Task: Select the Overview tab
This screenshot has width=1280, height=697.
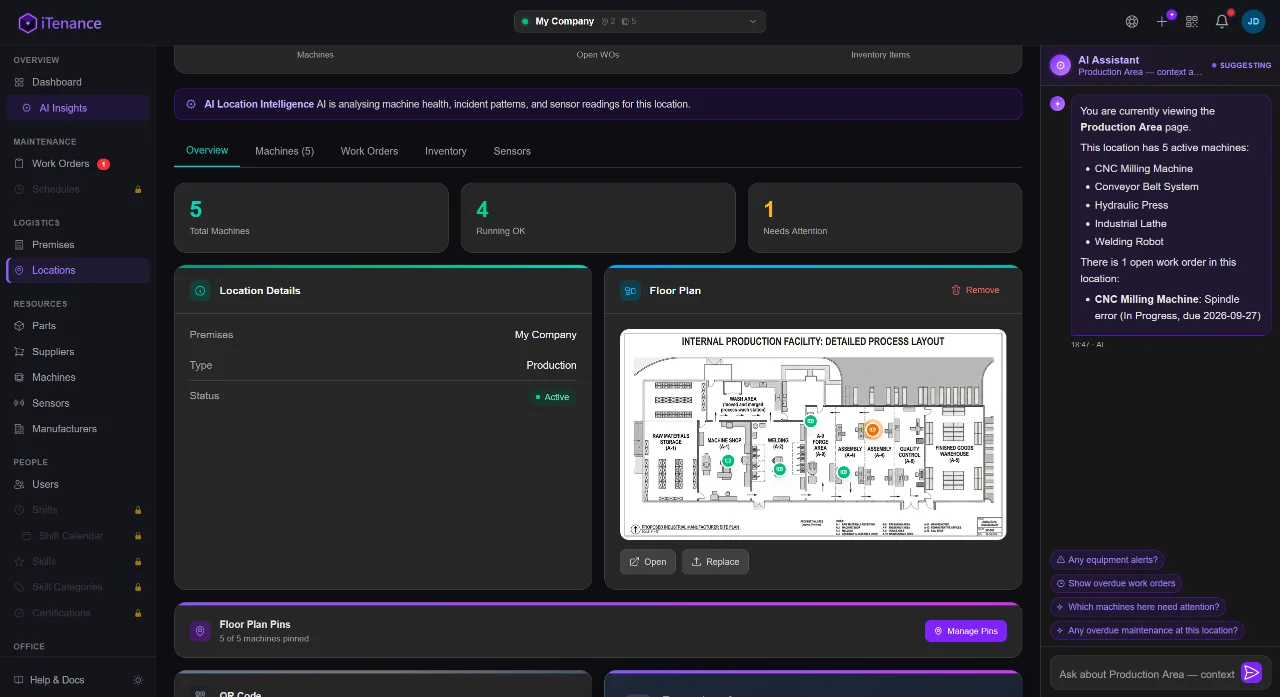Action: pos(207,151)
